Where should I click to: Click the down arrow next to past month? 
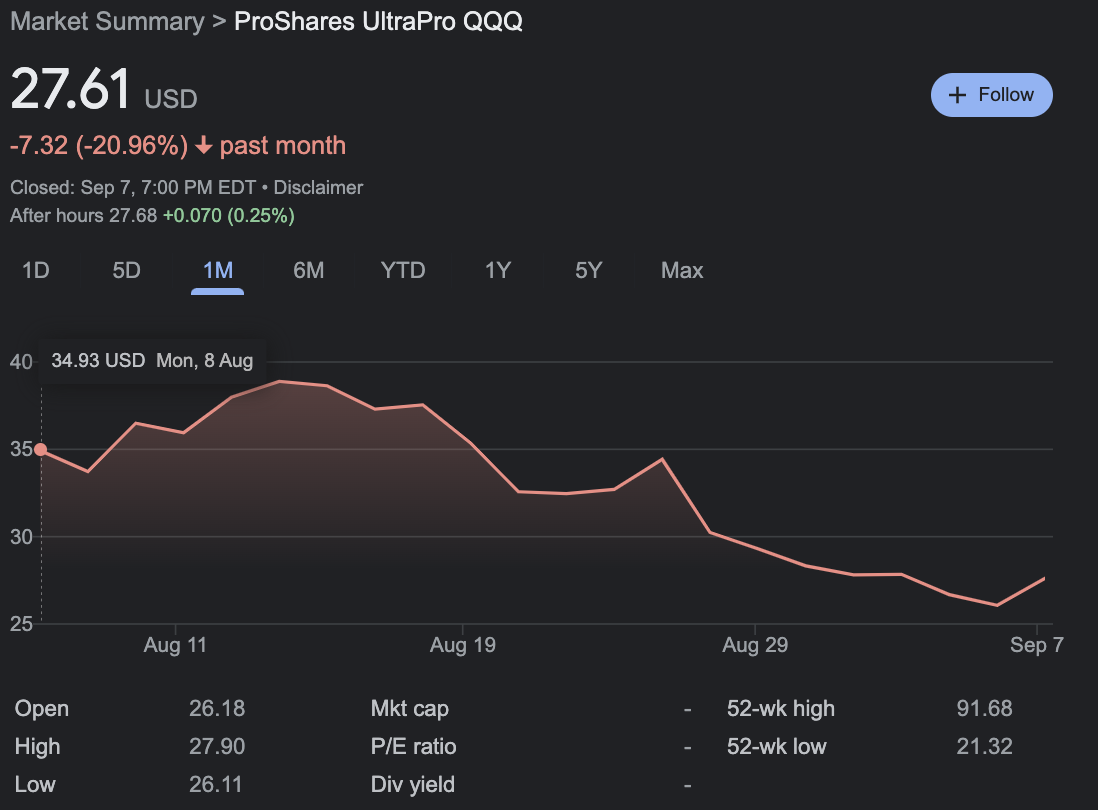203,146
